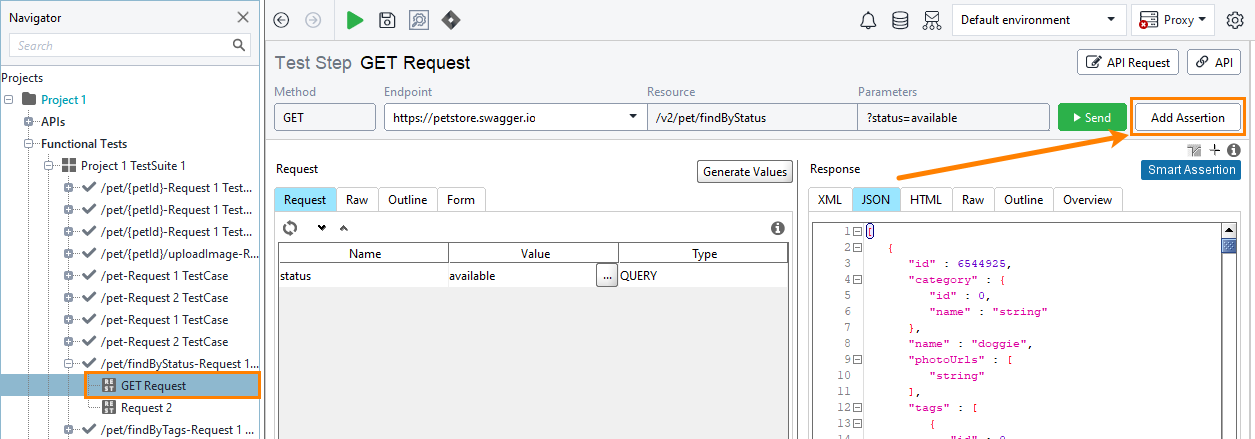The height and width of the screenshot is (439, 1255).
Task: Expand /pet/{petId}/uploadImage-R... test case
Action: (x=69, y=254)
